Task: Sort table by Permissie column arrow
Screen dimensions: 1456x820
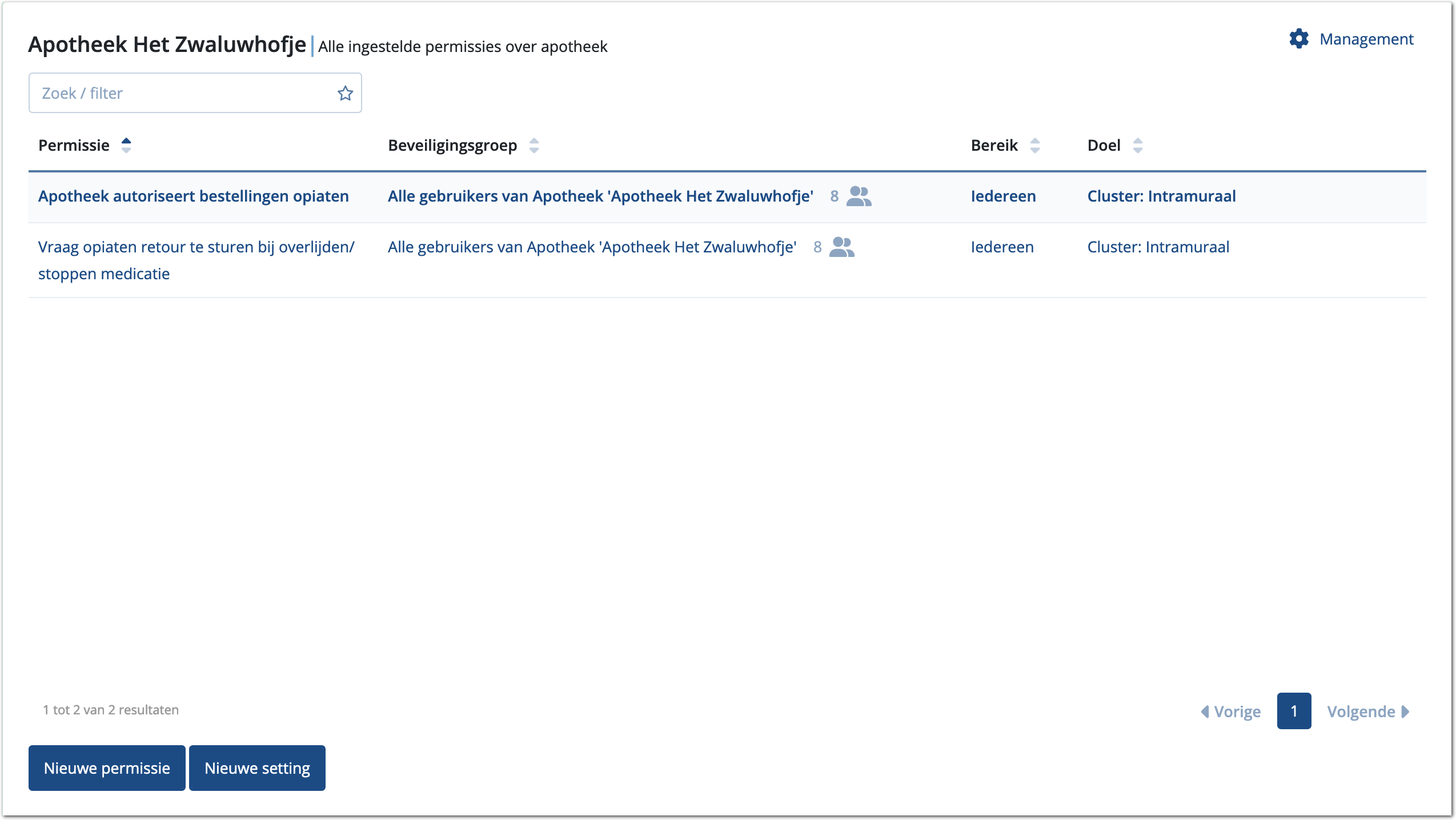Action: [126, 146]
